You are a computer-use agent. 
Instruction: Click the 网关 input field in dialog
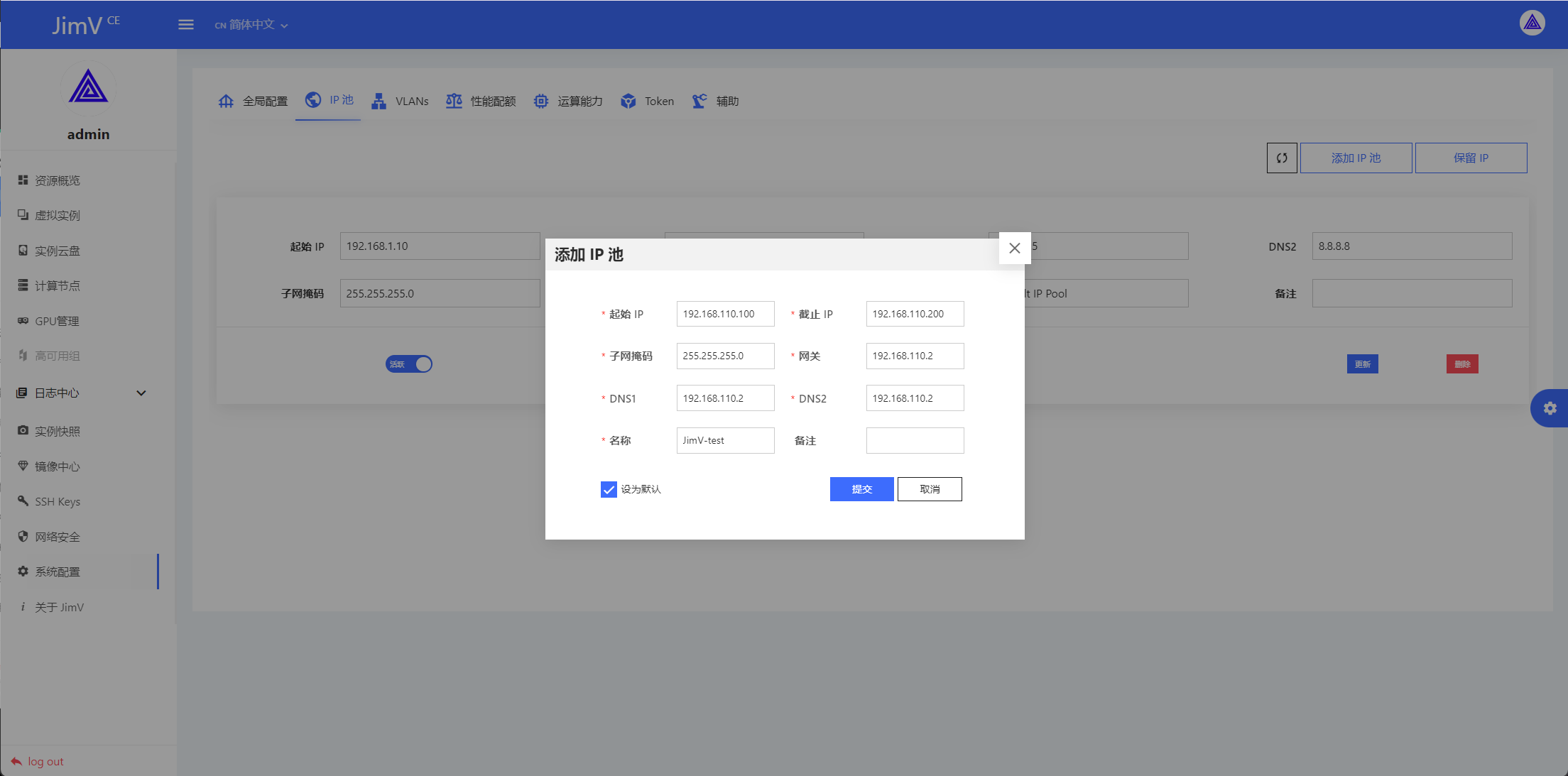pyautogui.click(x=915, y=356)
